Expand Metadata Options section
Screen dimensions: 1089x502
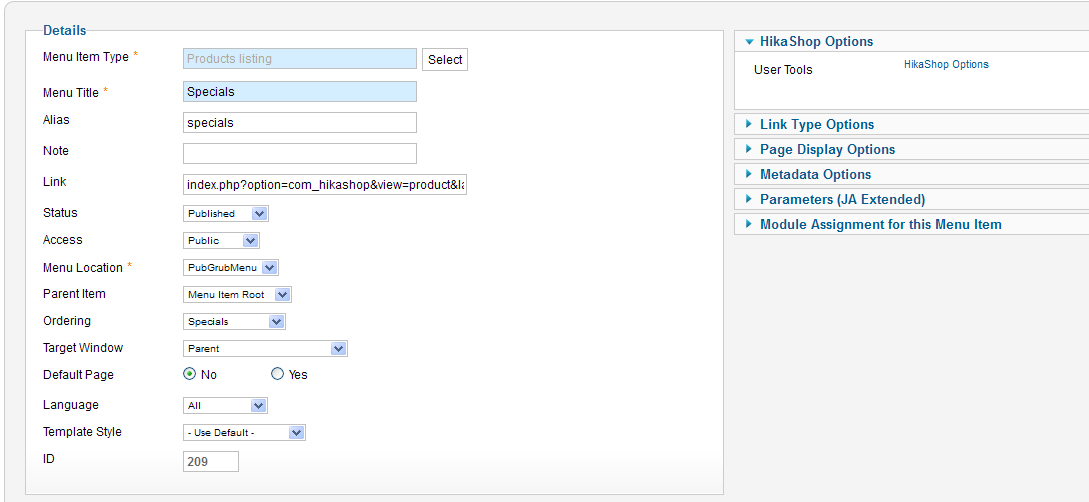pyautogui.click(x=815, y=175)
